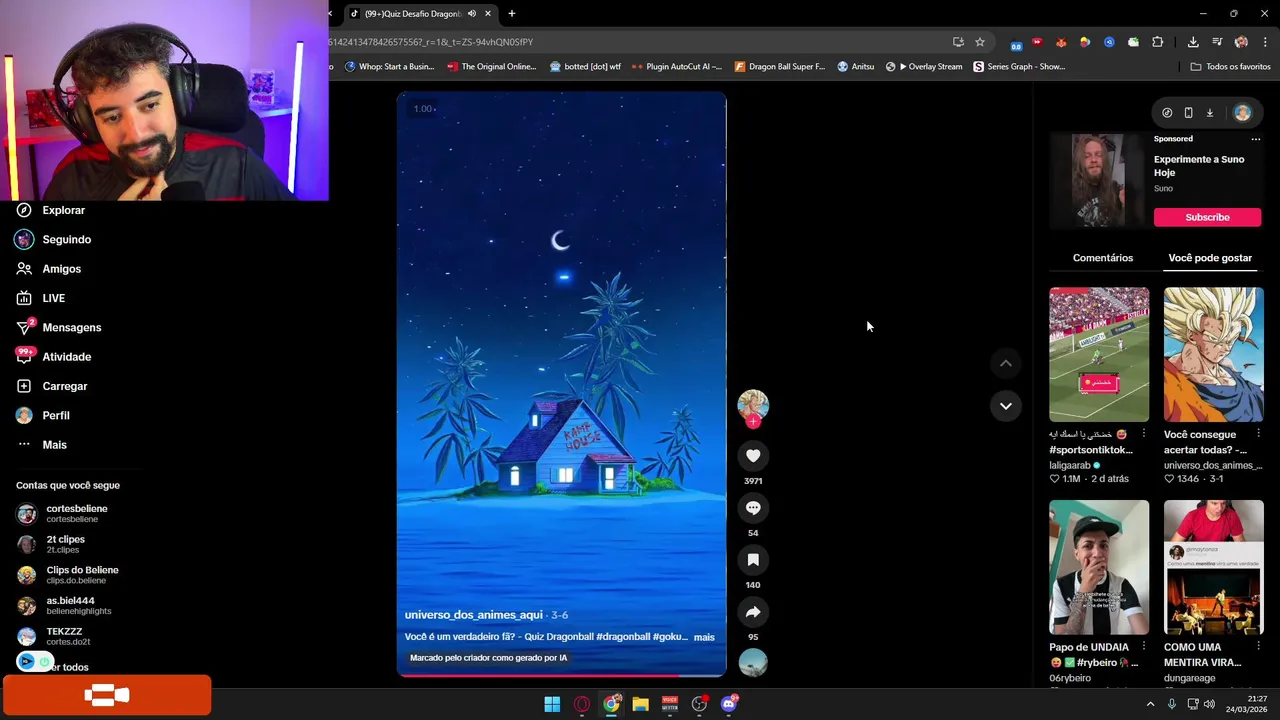Open the Suno sponsored video thumbnail
This screenshot has height=720, width=1280.
1097,181
